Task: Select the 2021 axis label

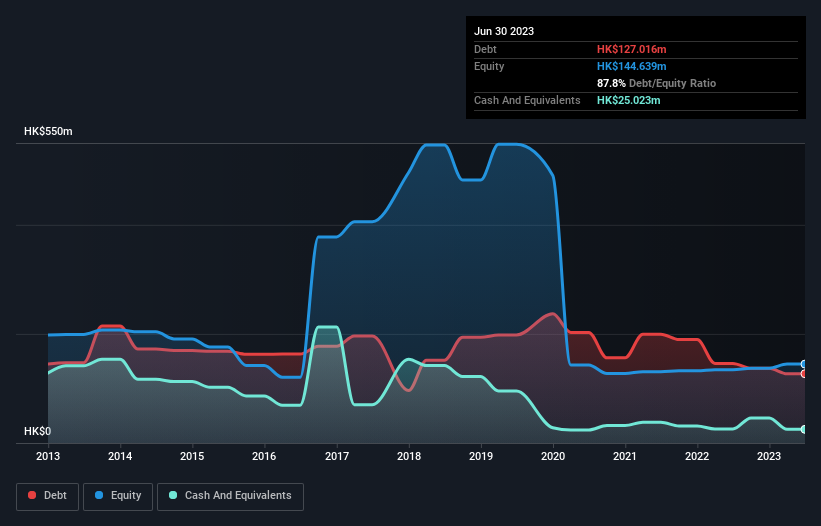Action: click(625, 456)
